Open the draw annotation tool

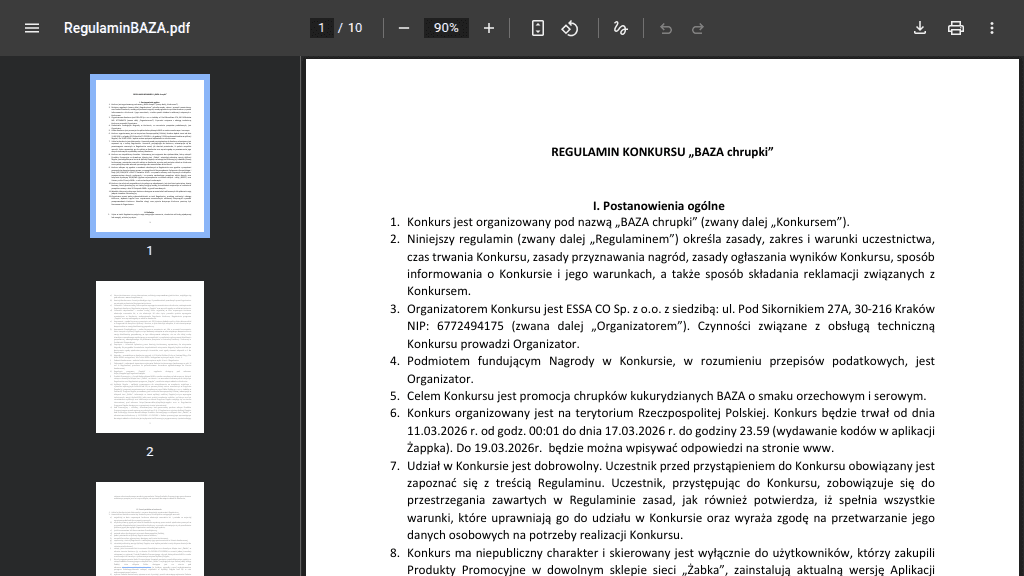(620, 28)
